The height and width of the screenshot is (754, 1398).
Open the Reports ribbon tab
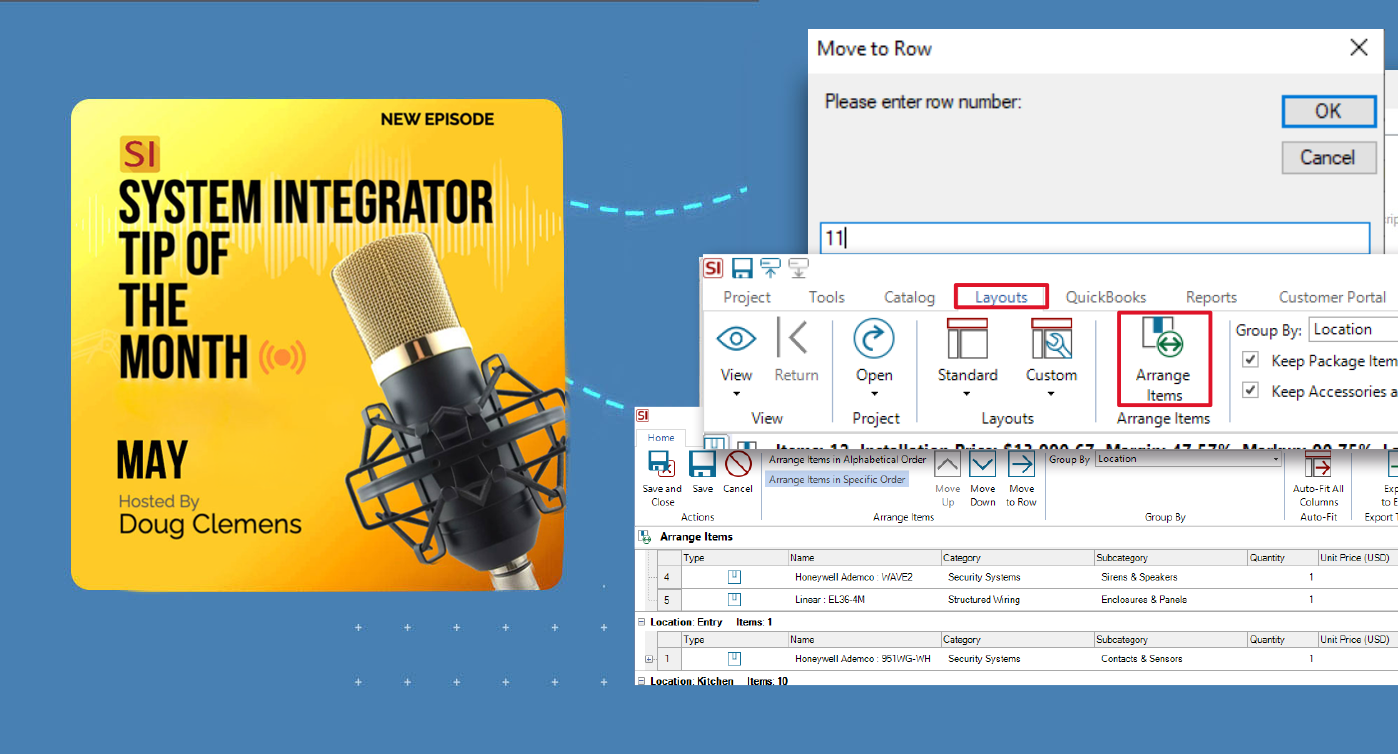[1211, 297]
